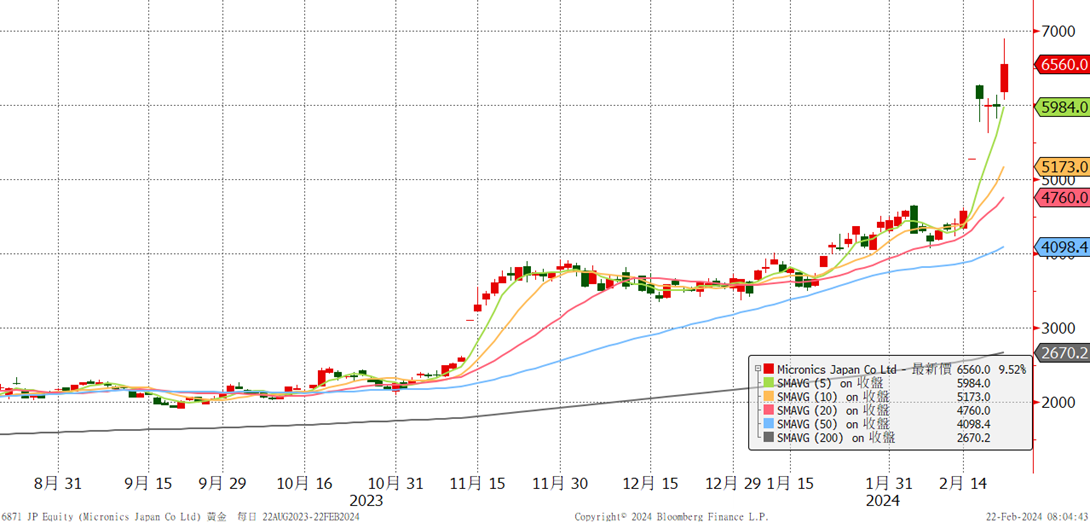Click the pink SMAVG (20) legend swatch
The image size is (1090, 523).
(x=768, y=410)
